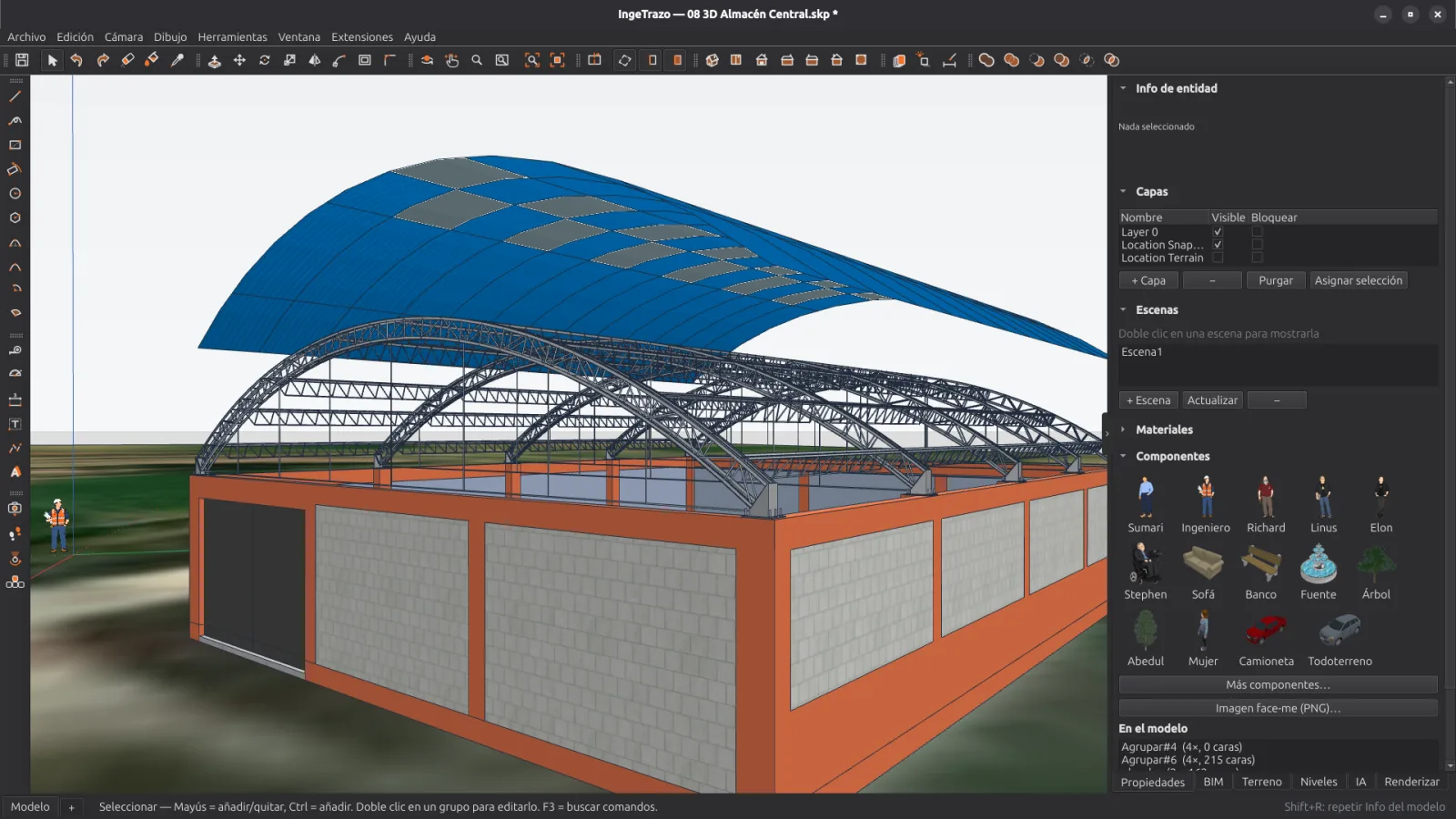Select the Move tool with four arrows
The height and width of the screenshot is (819, 1456).
tap(239, 60)
